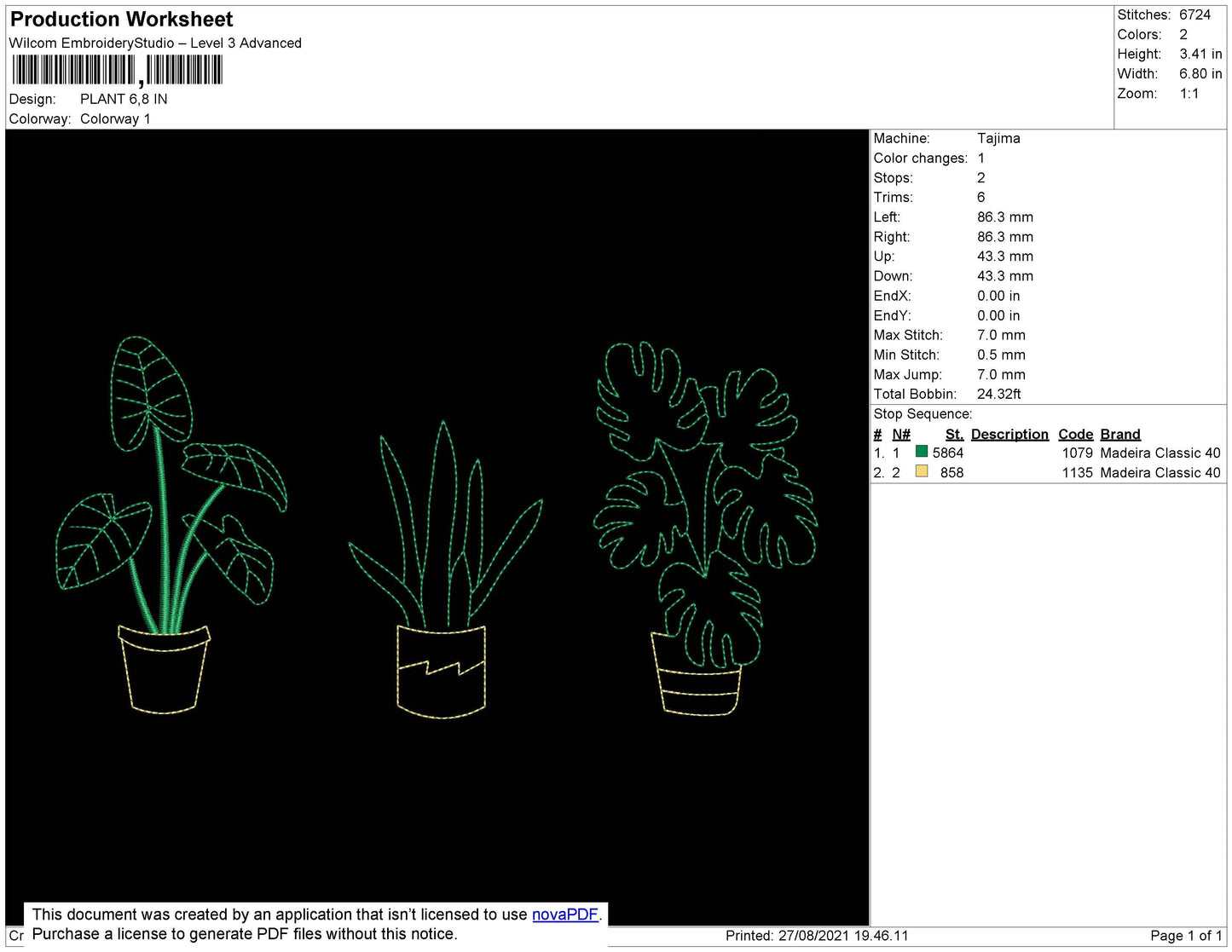
Task: Click the right Monstera plant embroidery design
Action: pyautogui.click(x=705, y=528)
